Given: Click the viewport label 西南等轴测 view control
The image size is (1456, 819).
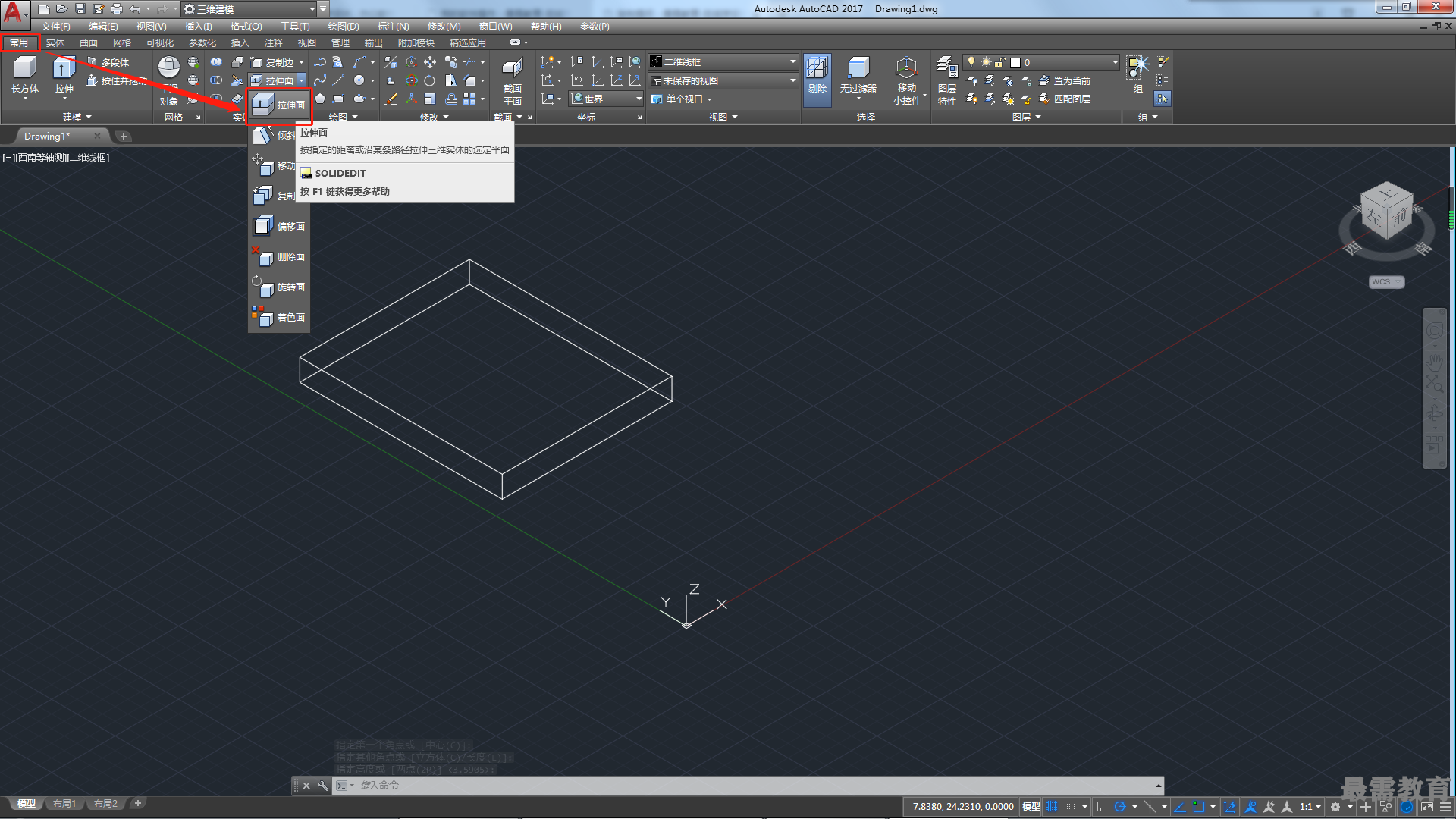Looking at the screenshot, I should (39, 158).
